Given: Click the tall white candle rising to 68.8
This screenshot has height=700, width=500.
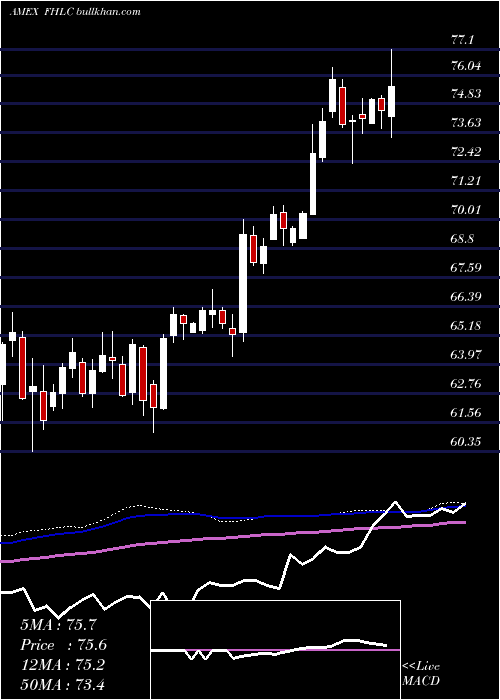Looking at the screenshot, I should point(243,281).
